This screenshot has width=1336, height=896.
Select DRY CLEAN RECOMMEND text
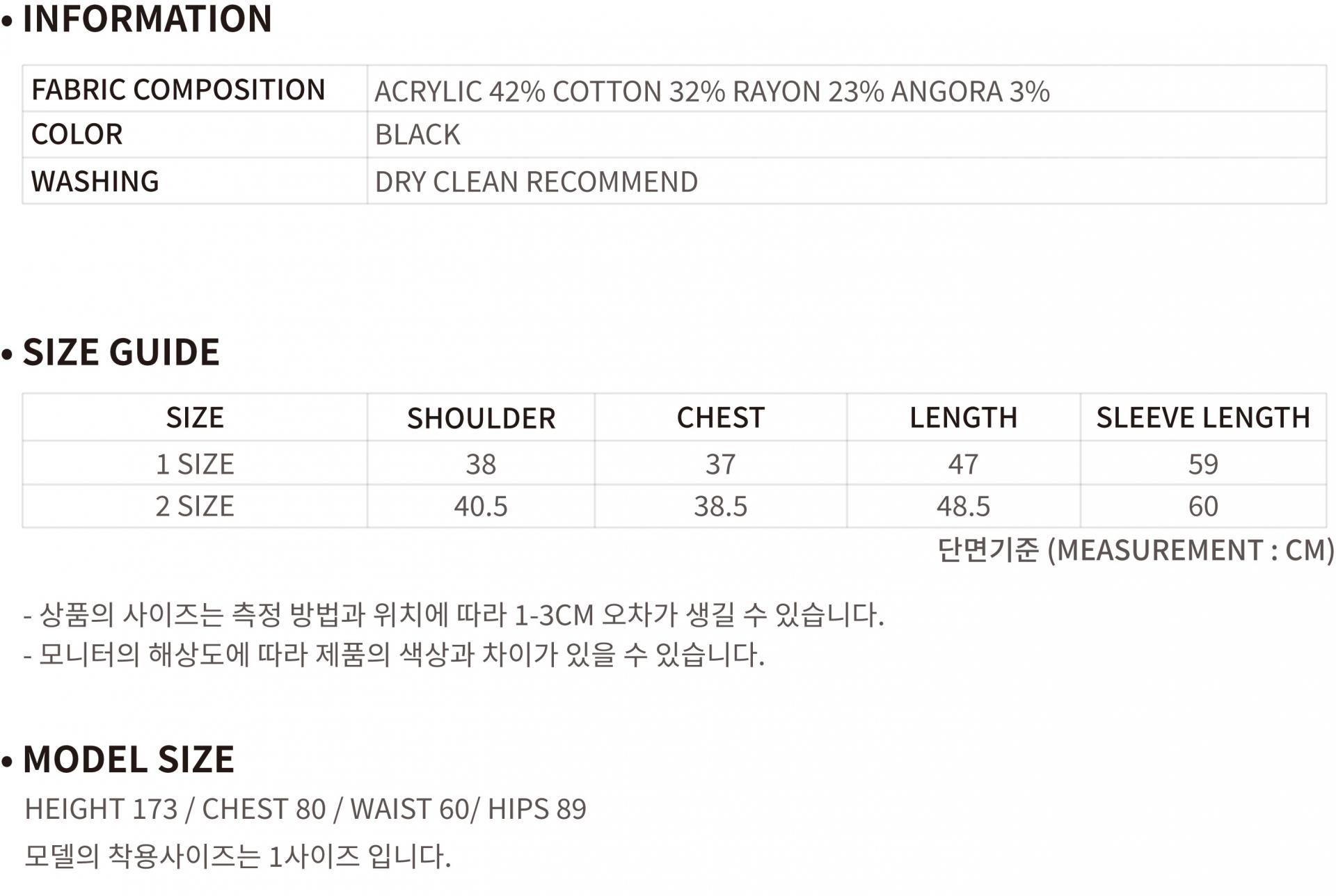(536, 182)
